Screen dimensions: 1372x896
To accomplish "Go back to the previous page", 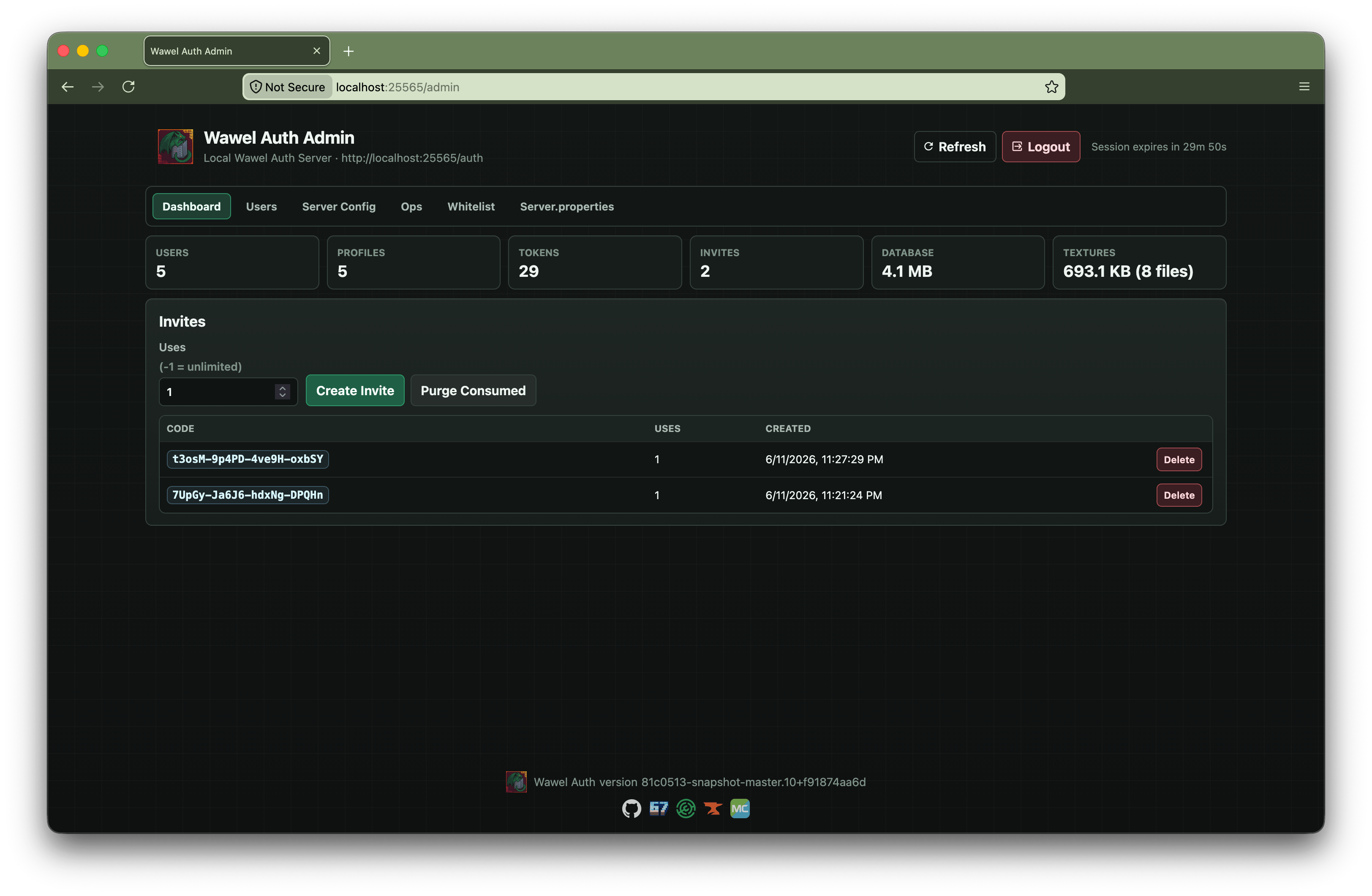I will [68, 87].
